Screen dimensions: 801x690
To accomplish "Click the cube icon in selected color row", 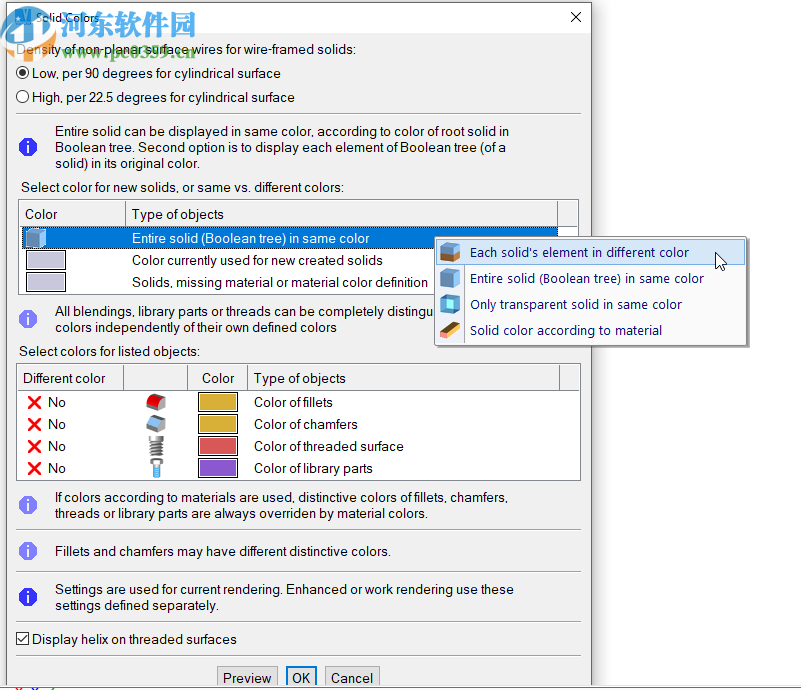I will pos(36,238).
